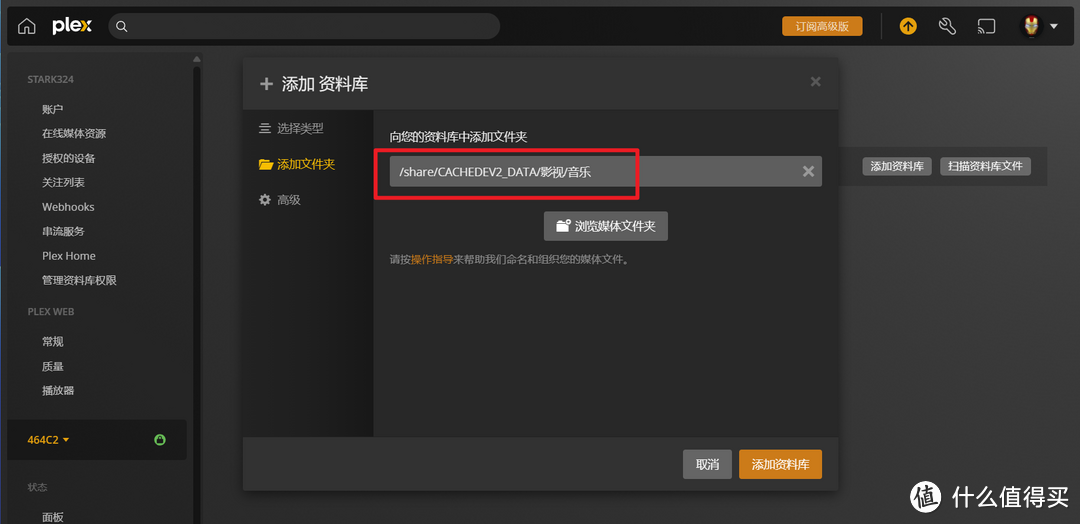The height and width of the screenshot is (524, 1080).
Task: Open 面板 under 状态
Action: 52,517
